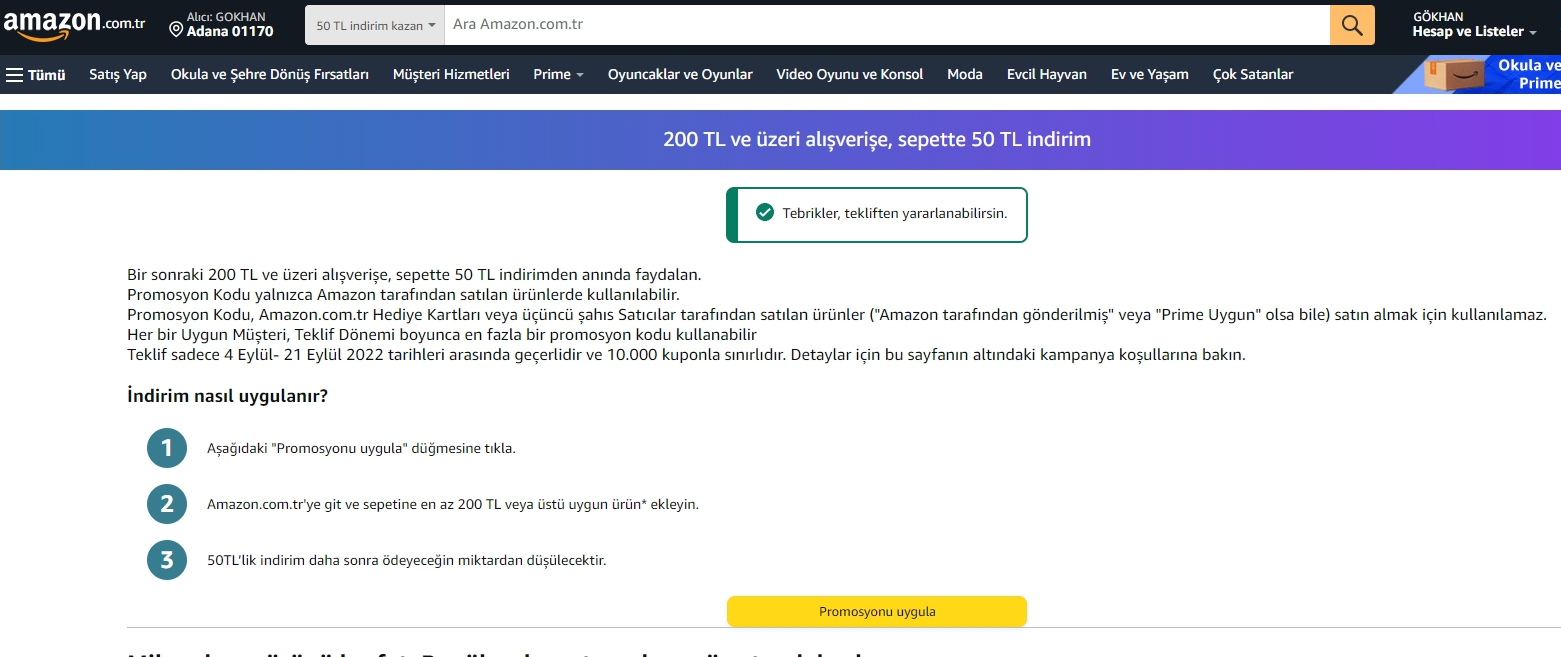The width and height of the screenshot is (1561, 657).
Task: Click the orange search magnifier button
Action: coord(1352,25)
